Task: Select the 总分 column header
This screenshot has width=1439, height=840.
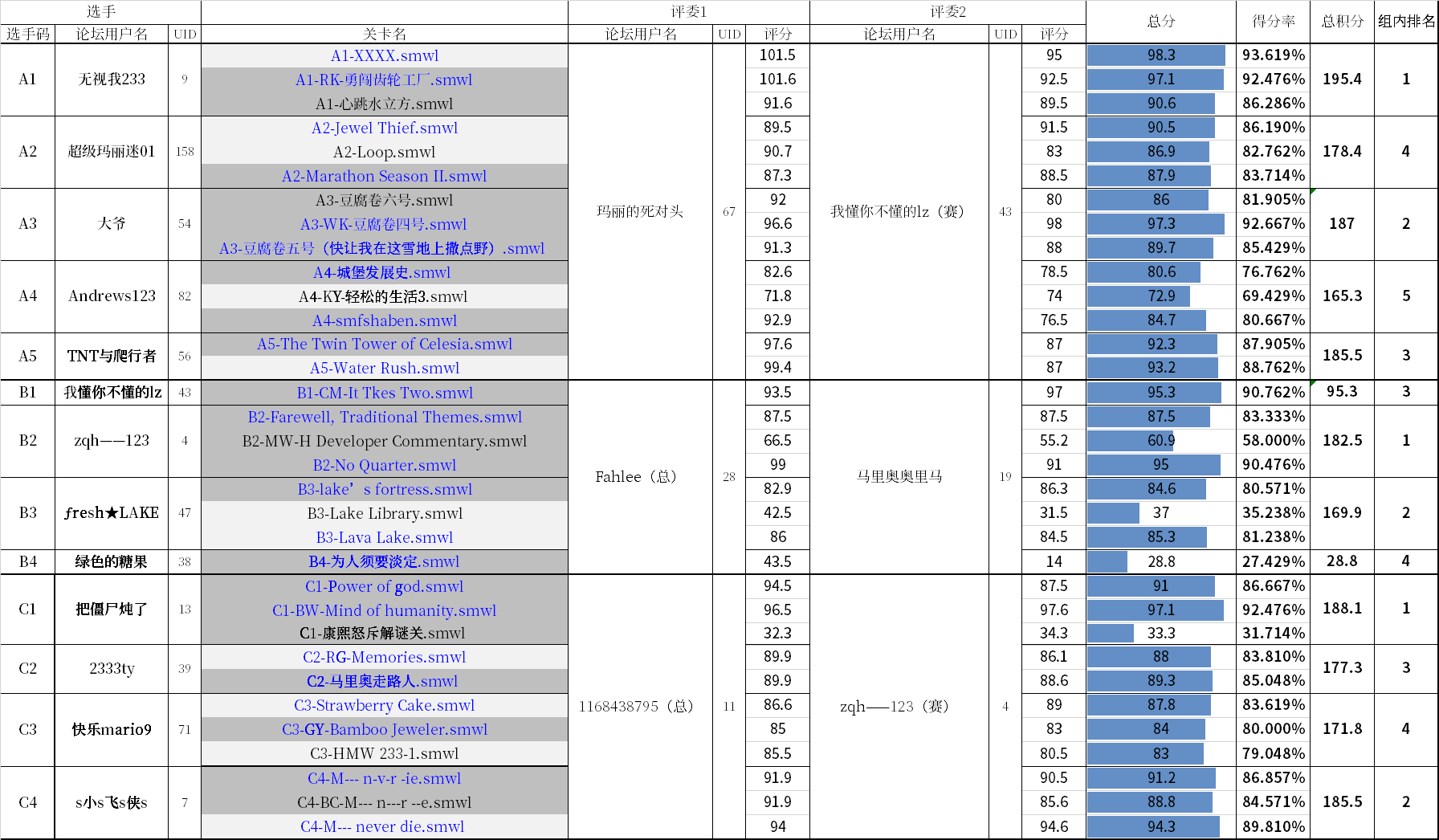Action: (1161, 22)
